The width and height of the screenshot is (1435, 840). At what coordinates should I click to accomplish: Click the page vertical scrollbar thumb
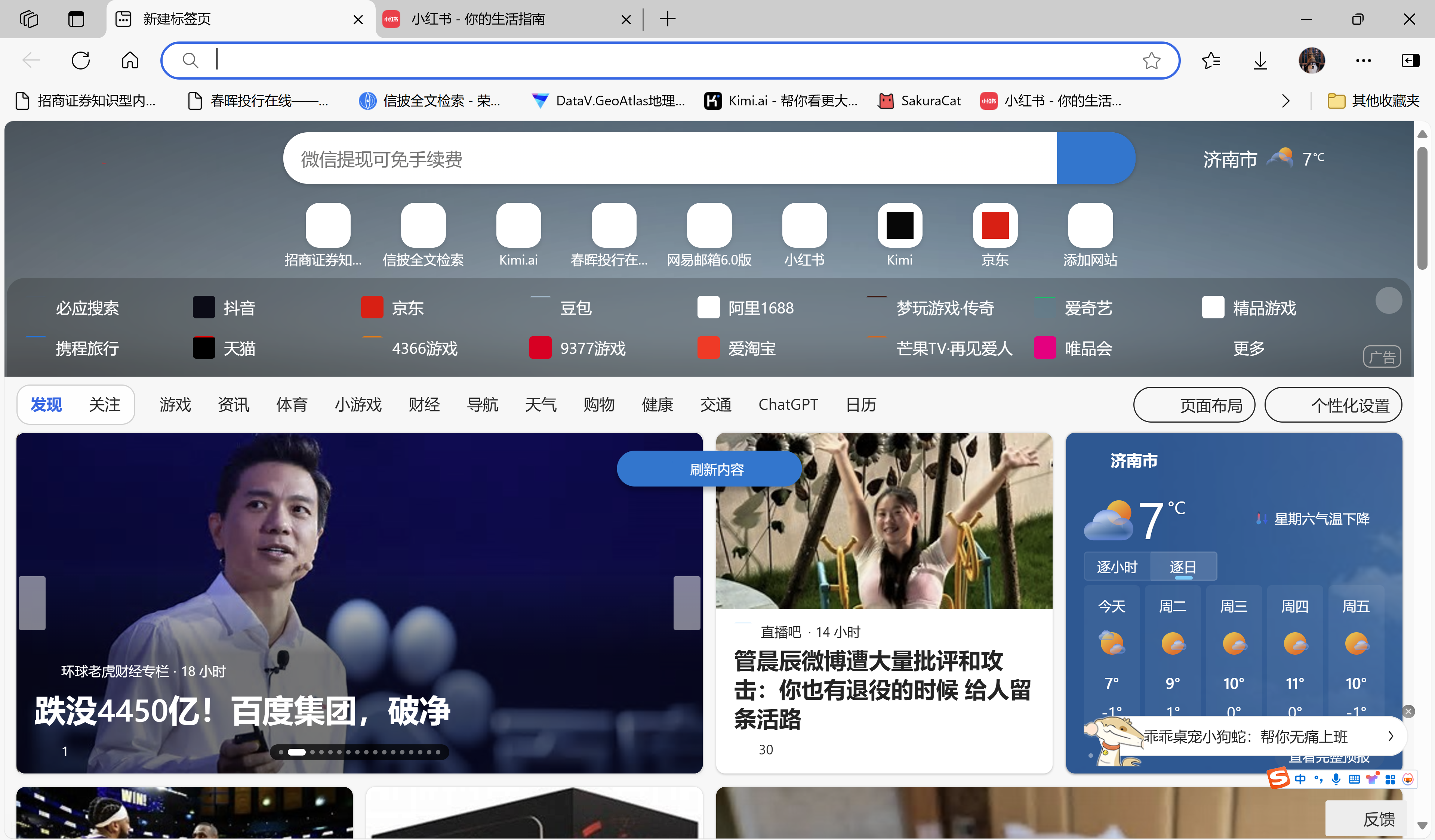coord(1422,208)
